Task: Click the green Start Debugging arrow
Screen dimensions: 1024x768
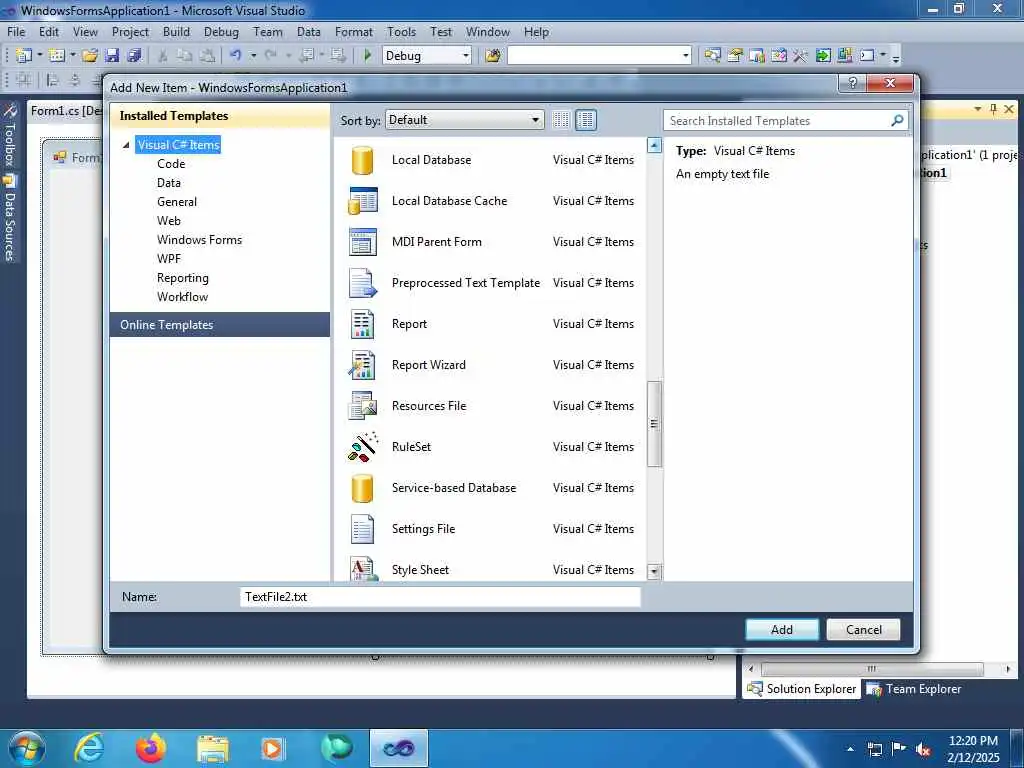Action: [x=368, y=56]
